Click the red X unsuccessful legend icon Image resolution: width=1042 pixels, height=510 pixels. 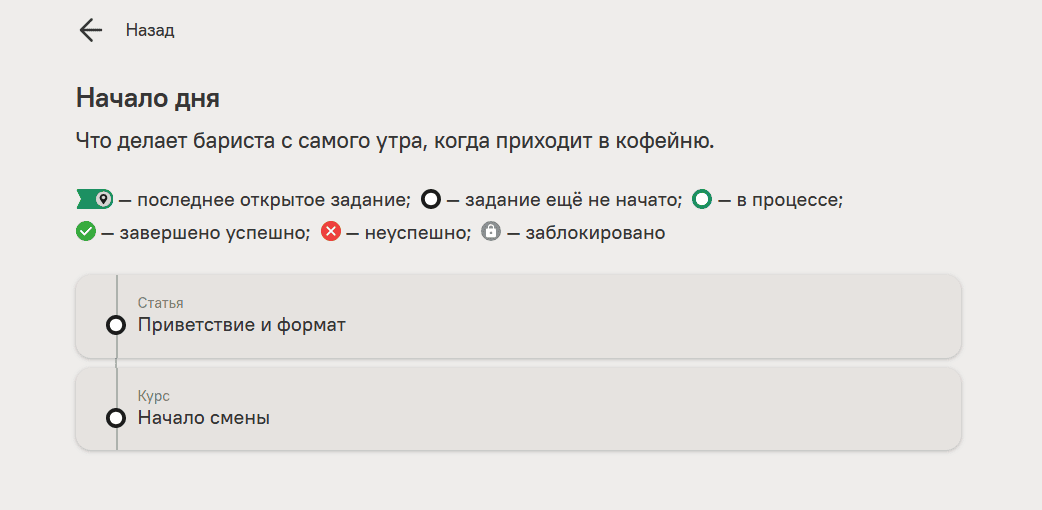click(x=331, y=232)
